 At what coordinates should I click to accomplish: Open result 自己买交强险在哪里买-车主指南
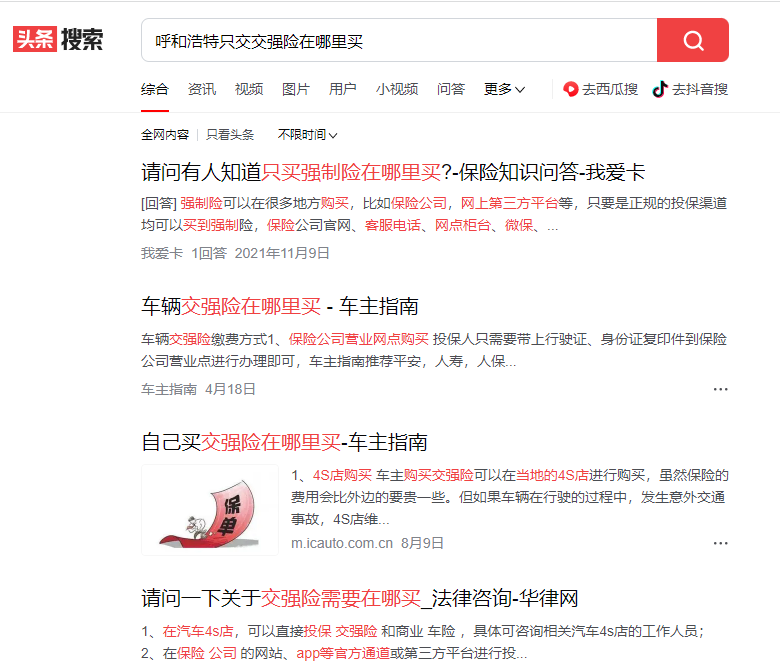click(x=284, y=442)
